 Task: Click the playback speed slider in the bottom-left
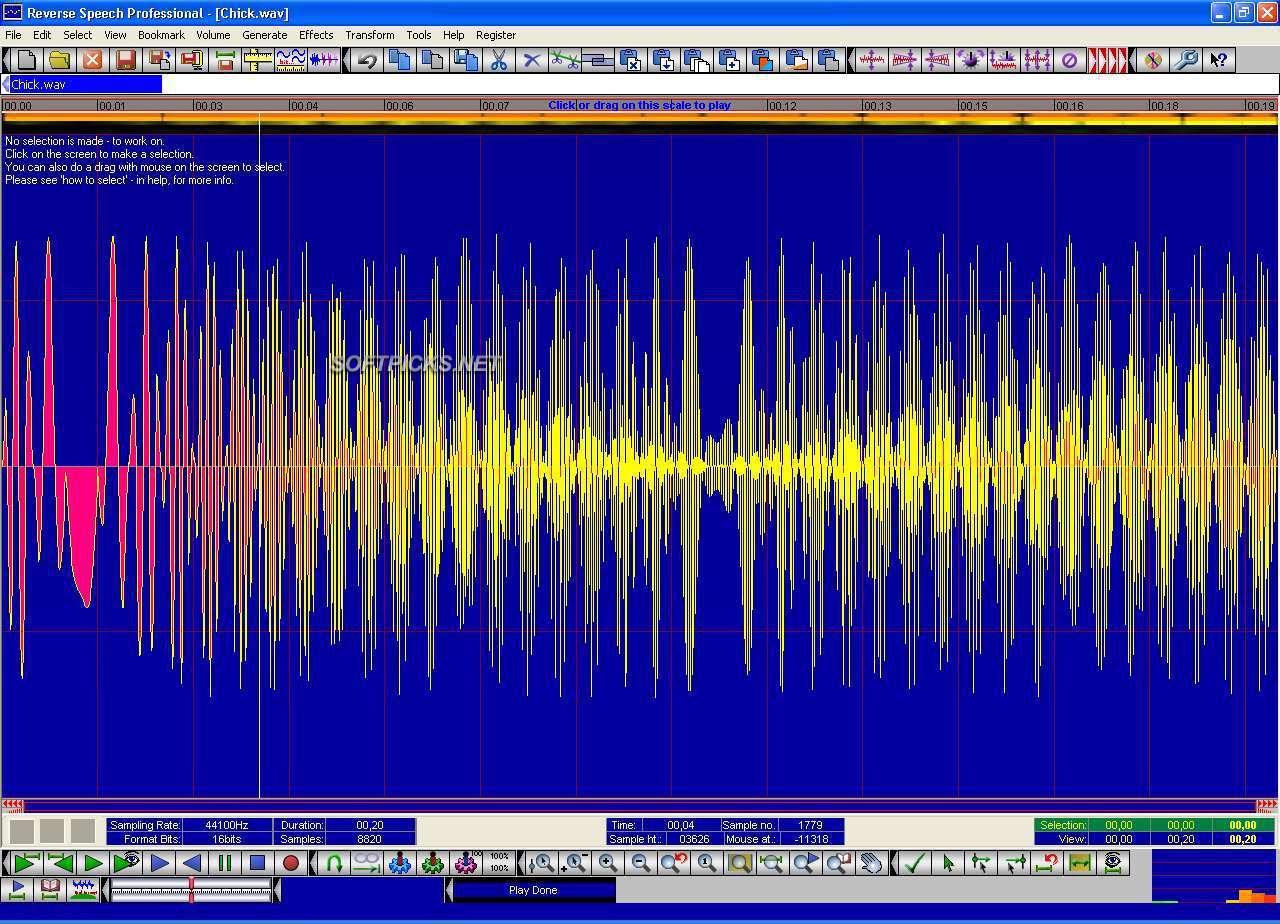coord(191,890)
